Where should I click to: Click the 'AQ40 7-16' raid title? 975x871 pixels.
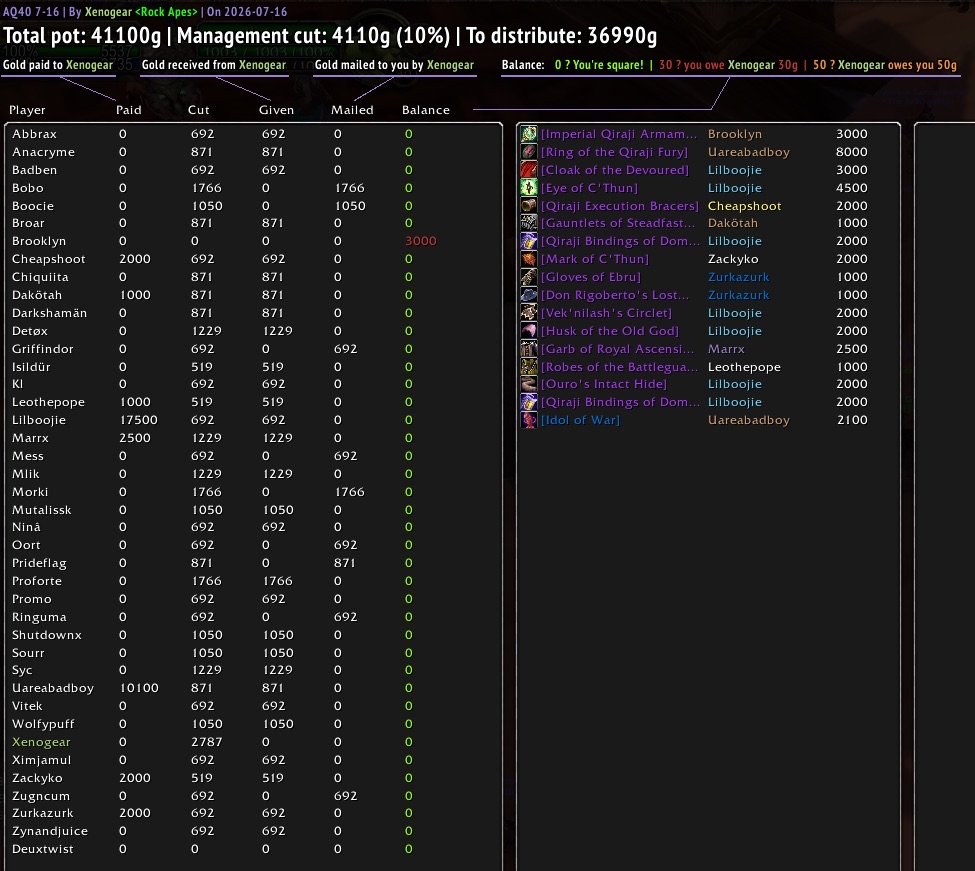pyautogui.click(x=30, y=11)
